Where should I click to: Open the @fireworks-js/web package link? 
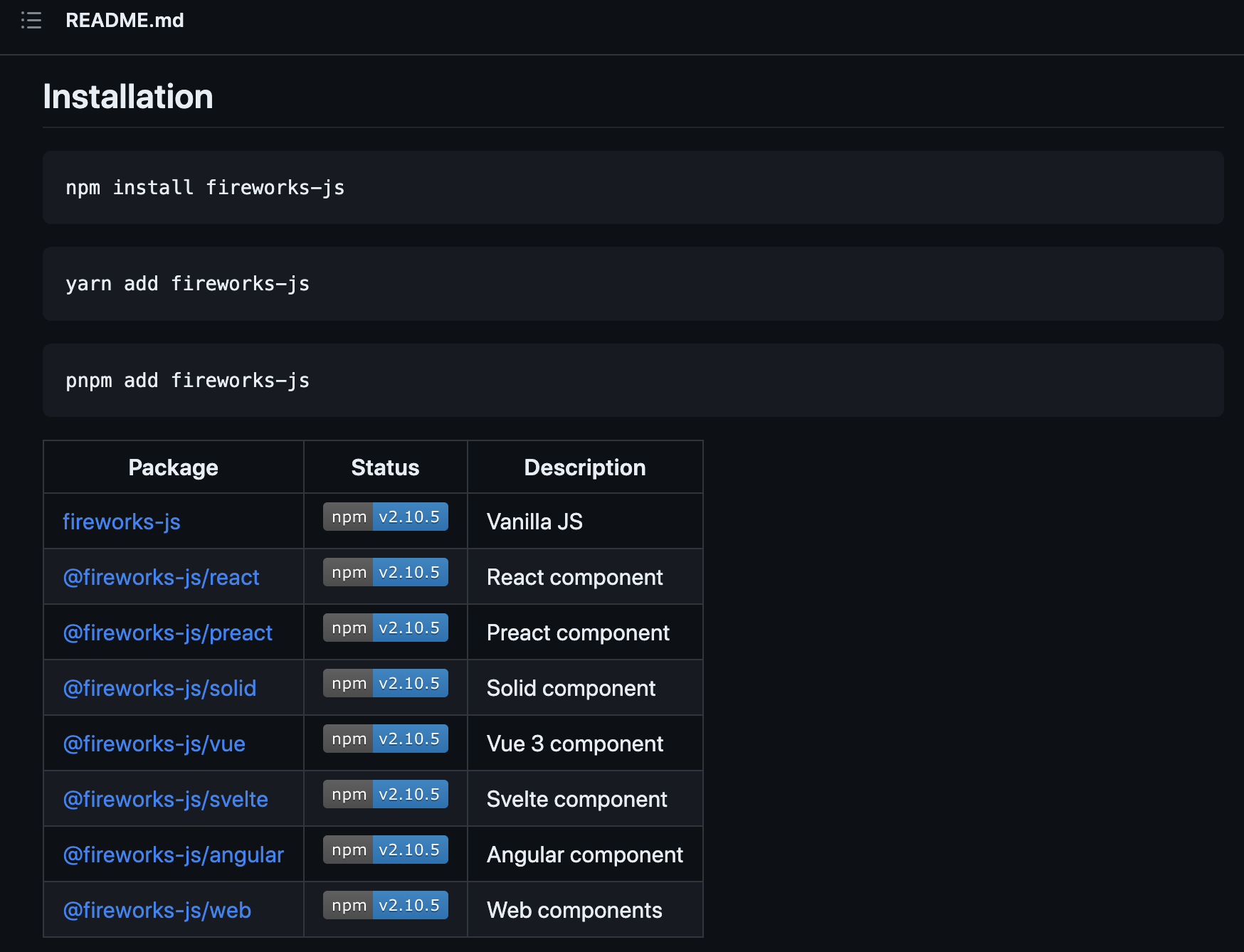(157, 910)
